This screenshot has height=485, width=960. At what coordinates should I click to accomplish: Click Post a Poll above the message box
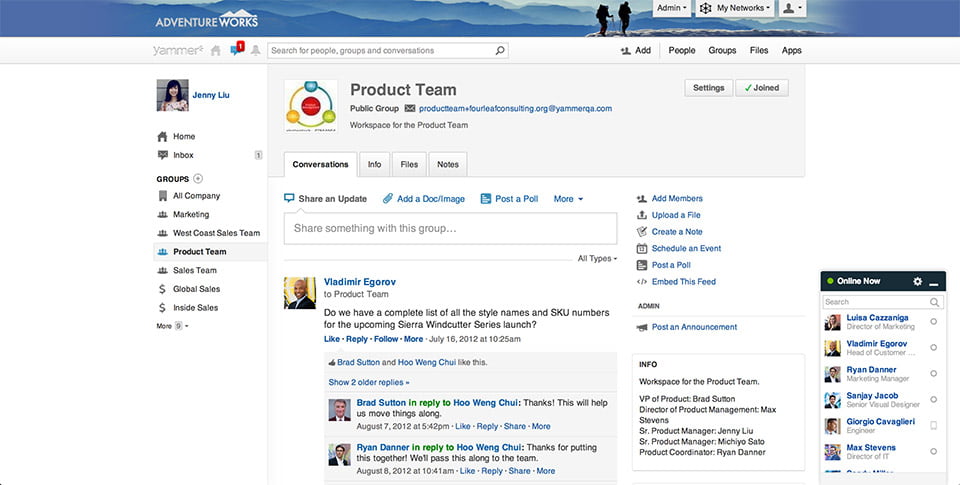point(509,199)
